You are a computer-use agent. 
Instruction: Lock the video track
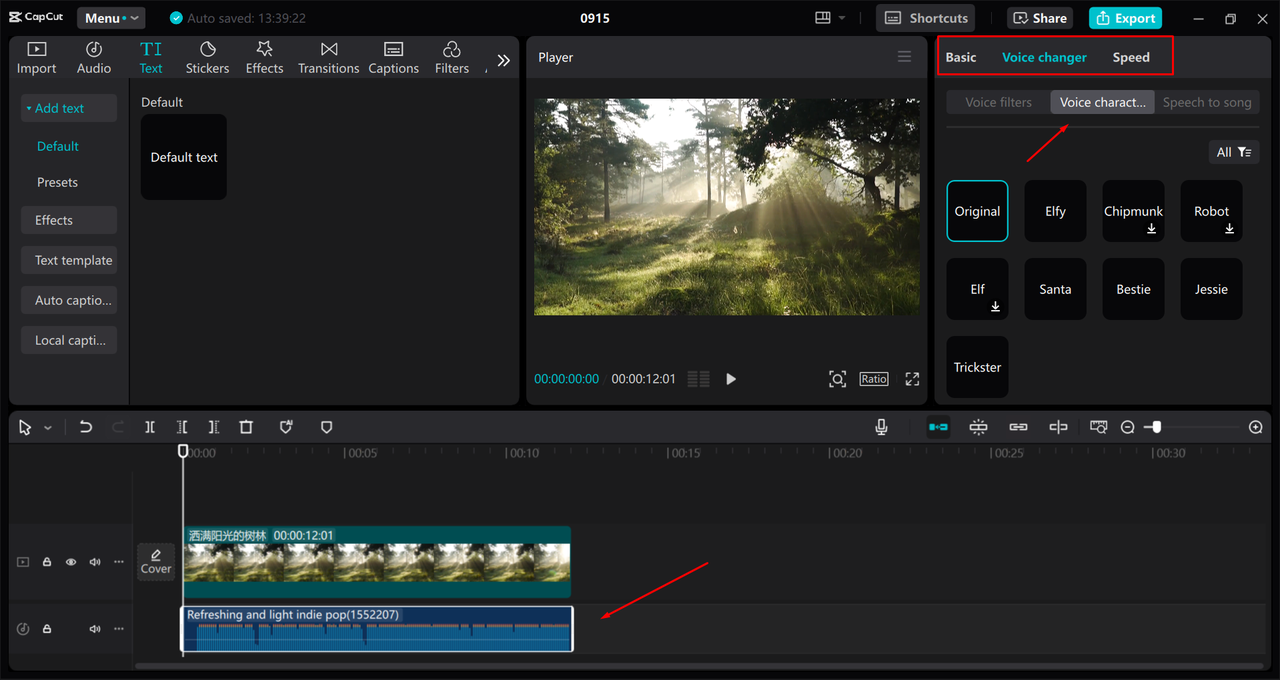[x=46, y=562]
